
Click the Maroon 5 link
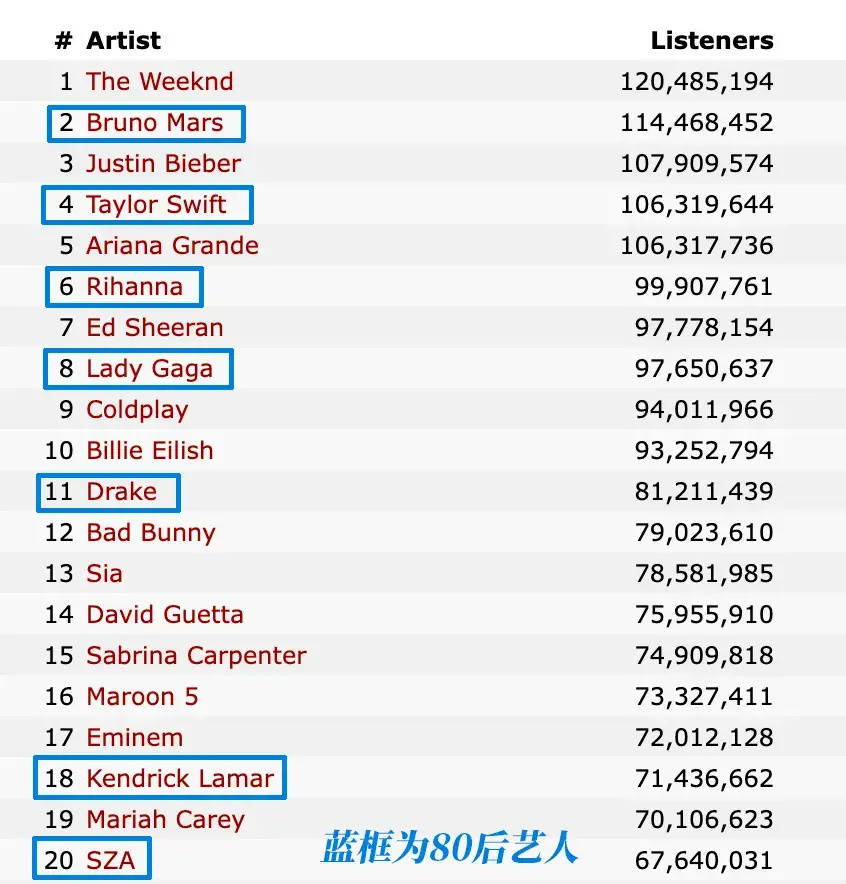pos(142,697)
